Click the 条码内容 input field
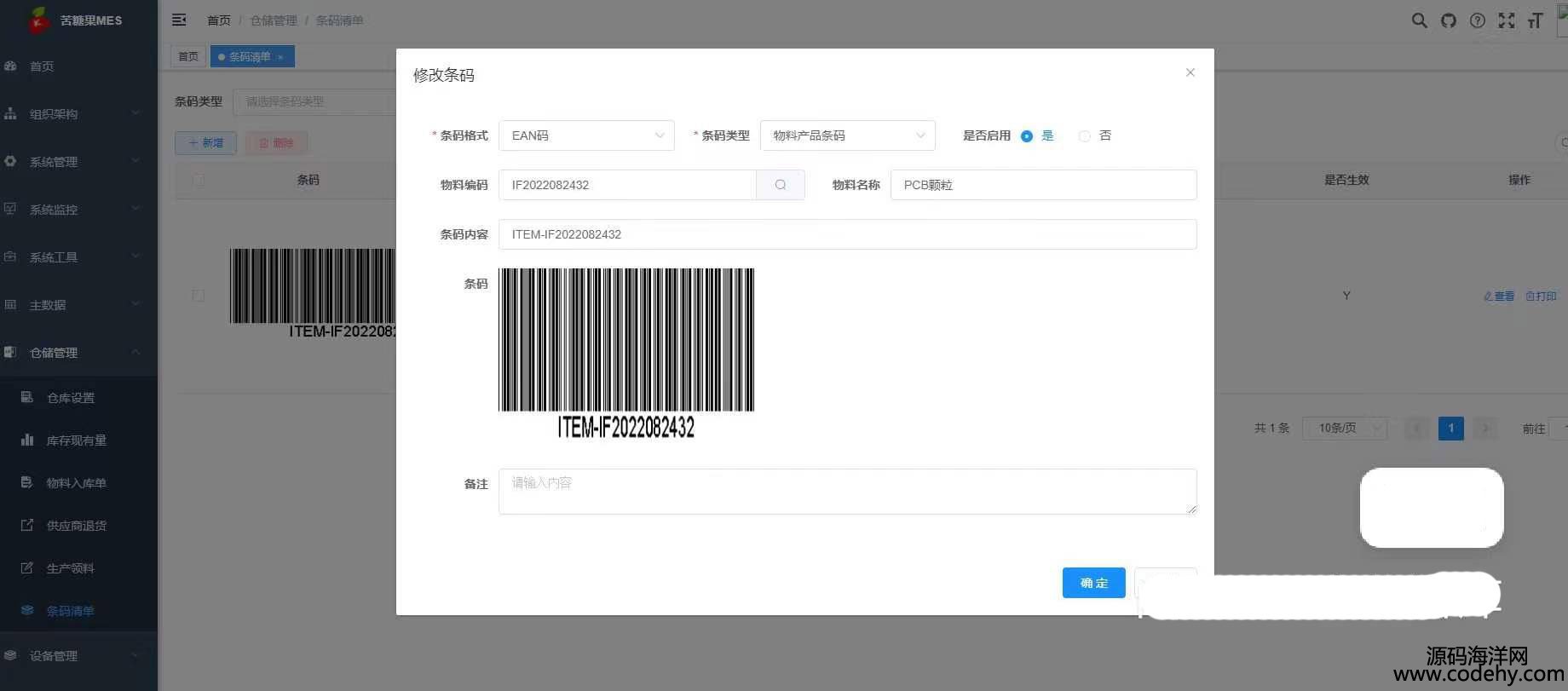1568x691 pixels. (847, 234)
